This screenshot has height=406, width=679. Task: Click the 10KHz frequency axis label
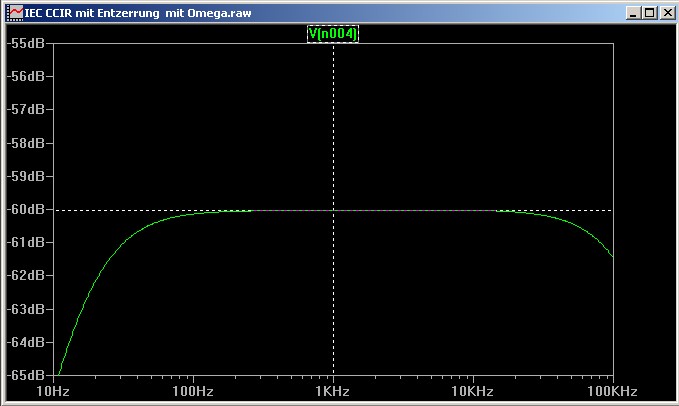coord(472,391)
